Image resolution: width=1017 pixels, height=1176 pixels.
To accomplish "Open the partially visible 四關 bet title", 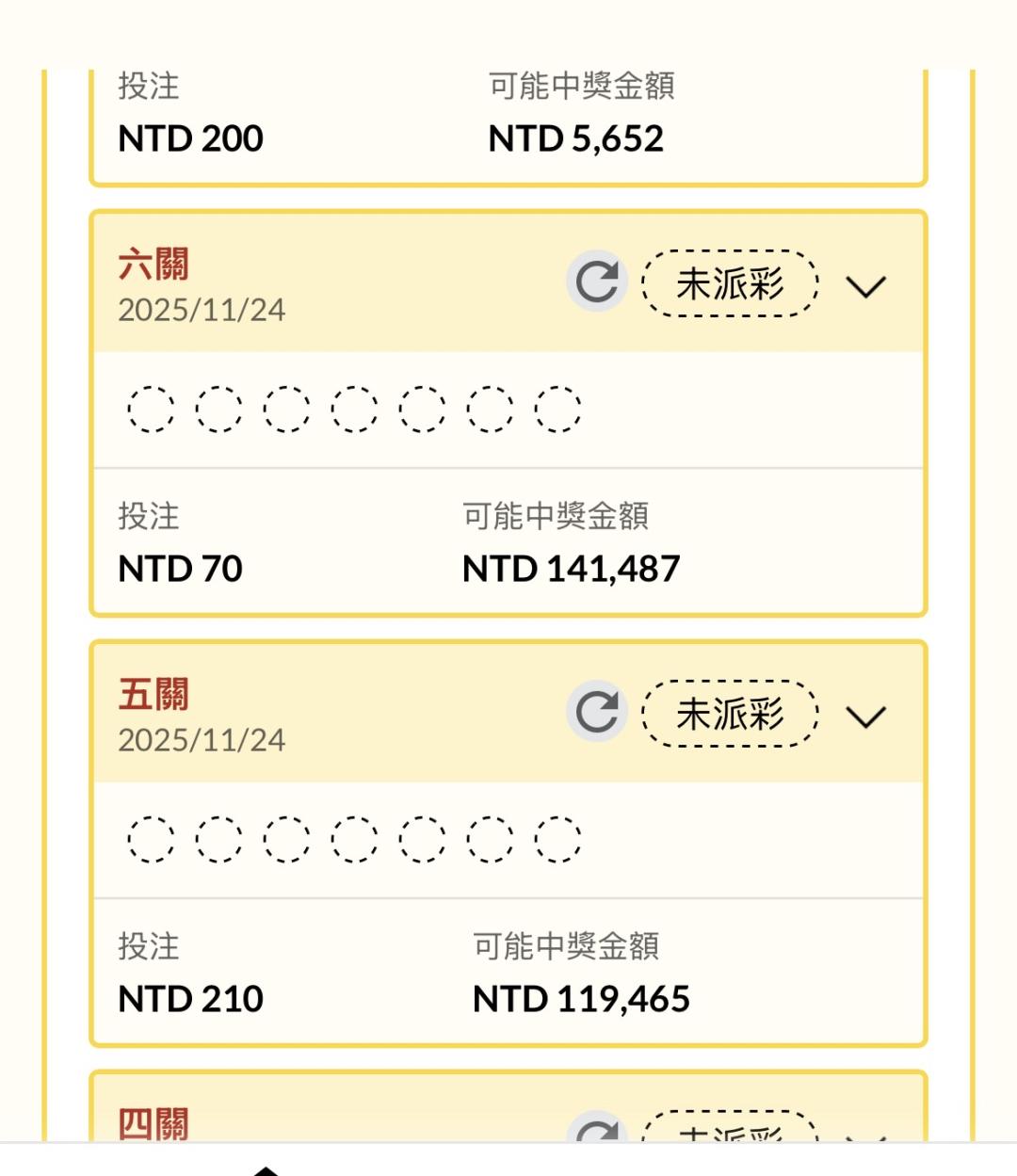I will pos(153,1124).
